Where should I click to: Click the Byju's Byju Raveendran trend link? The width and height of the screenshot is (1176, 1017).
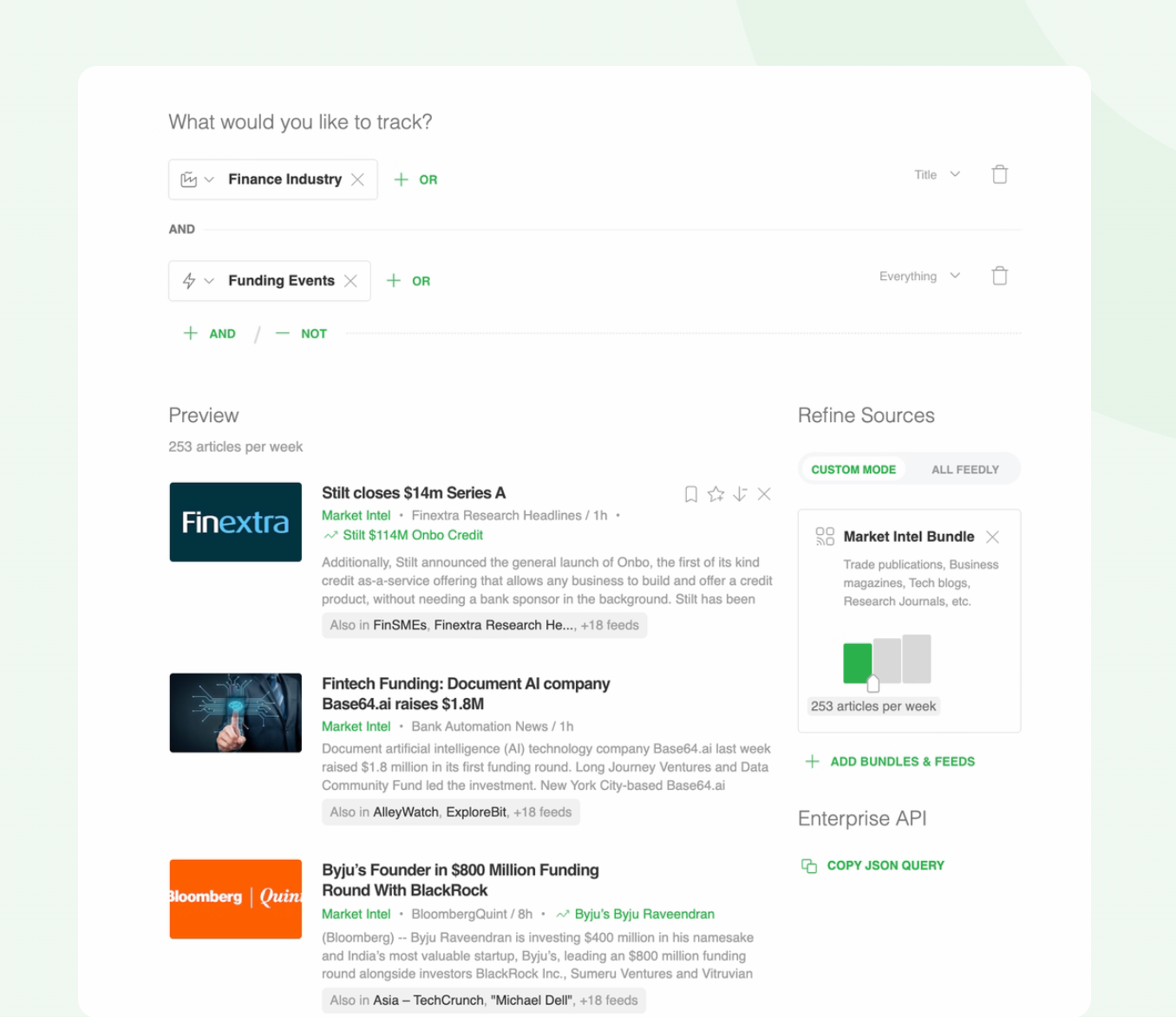(x=636, y=914)
